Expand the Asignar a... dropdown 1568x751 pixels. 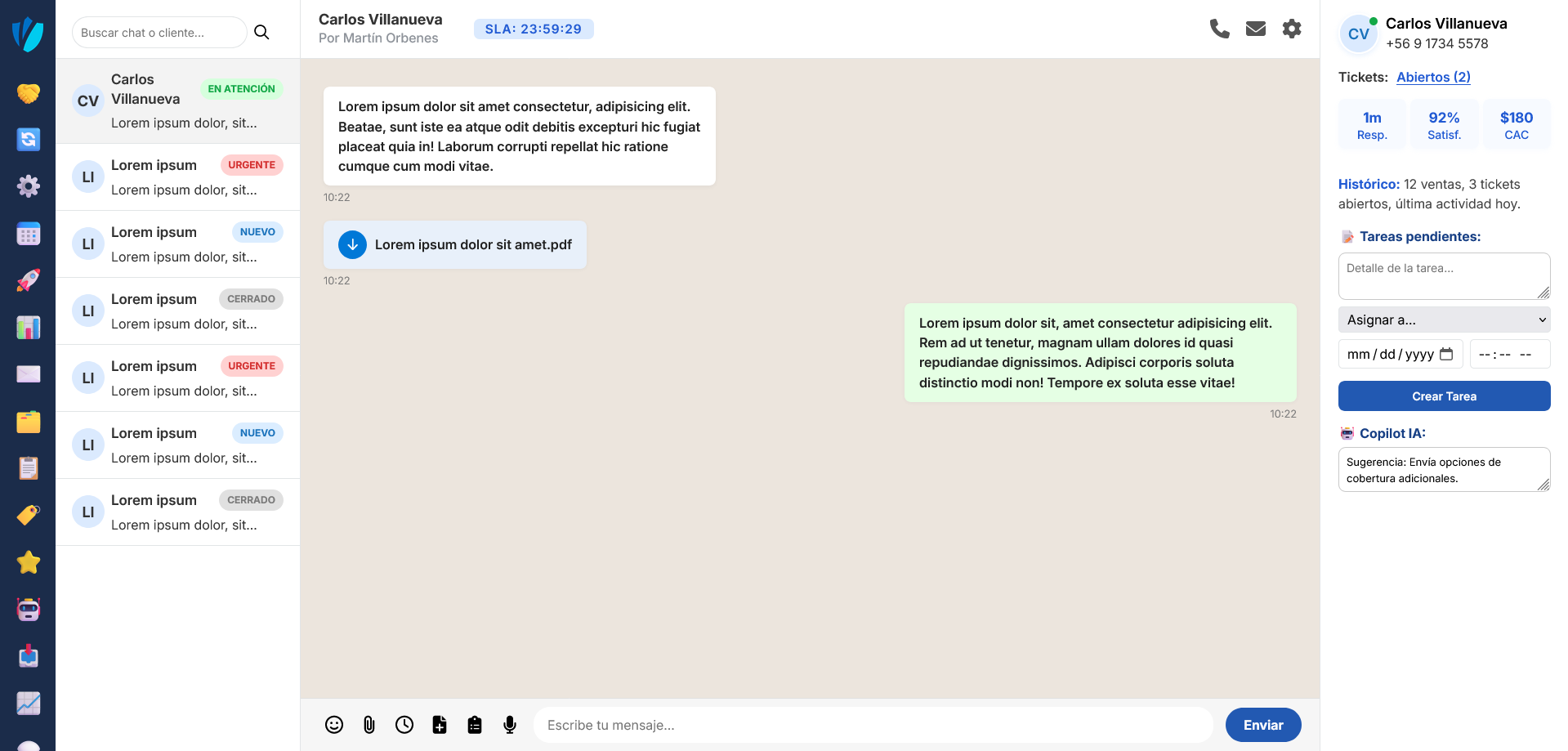tap(1444, 320)
